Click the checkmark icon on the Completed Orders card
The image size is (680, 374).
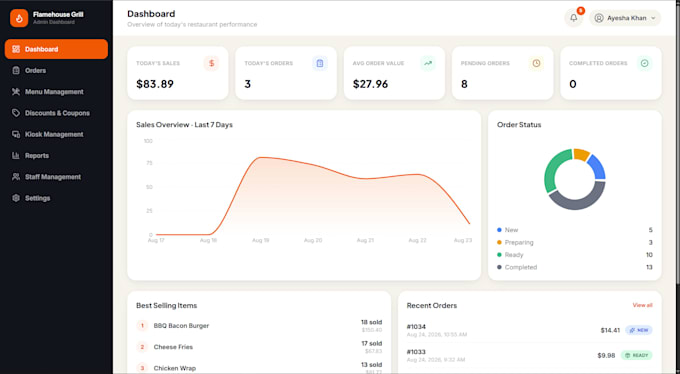(x=644, y=63)
